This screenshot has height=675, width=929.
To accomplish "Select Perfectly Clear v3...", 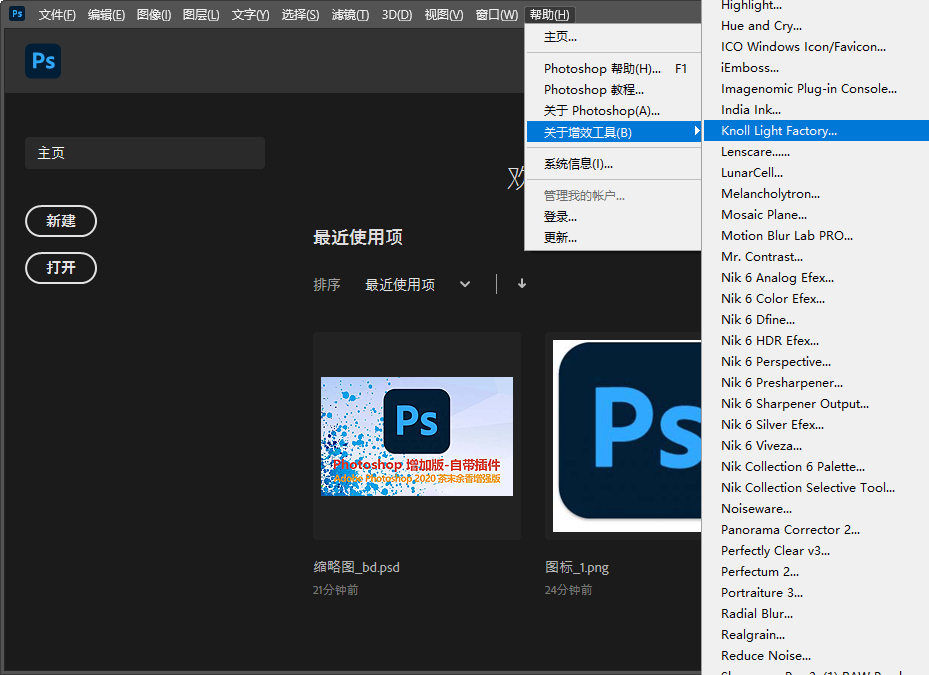I will [x=815, y=551].
